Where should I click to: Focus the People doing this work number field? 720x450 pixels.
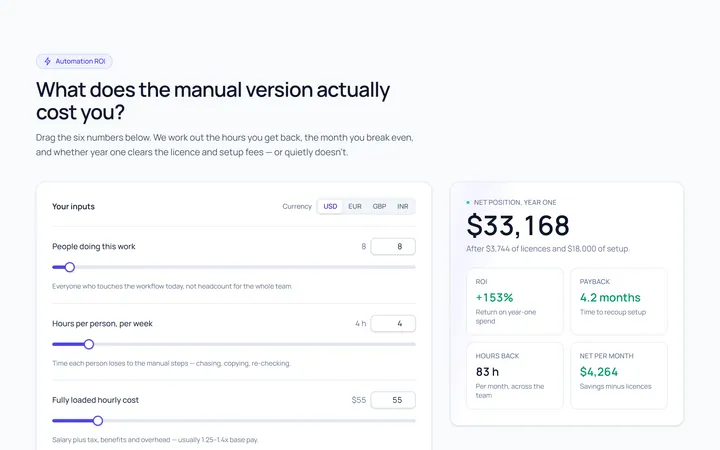pyautogui.click(x=393, y=247)
